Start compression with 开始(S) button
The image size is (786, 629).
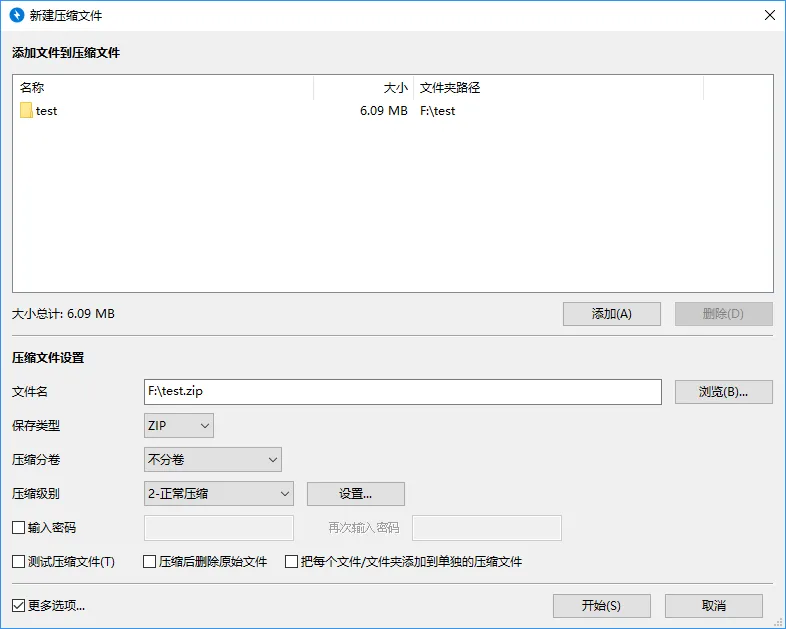(601, 606)
